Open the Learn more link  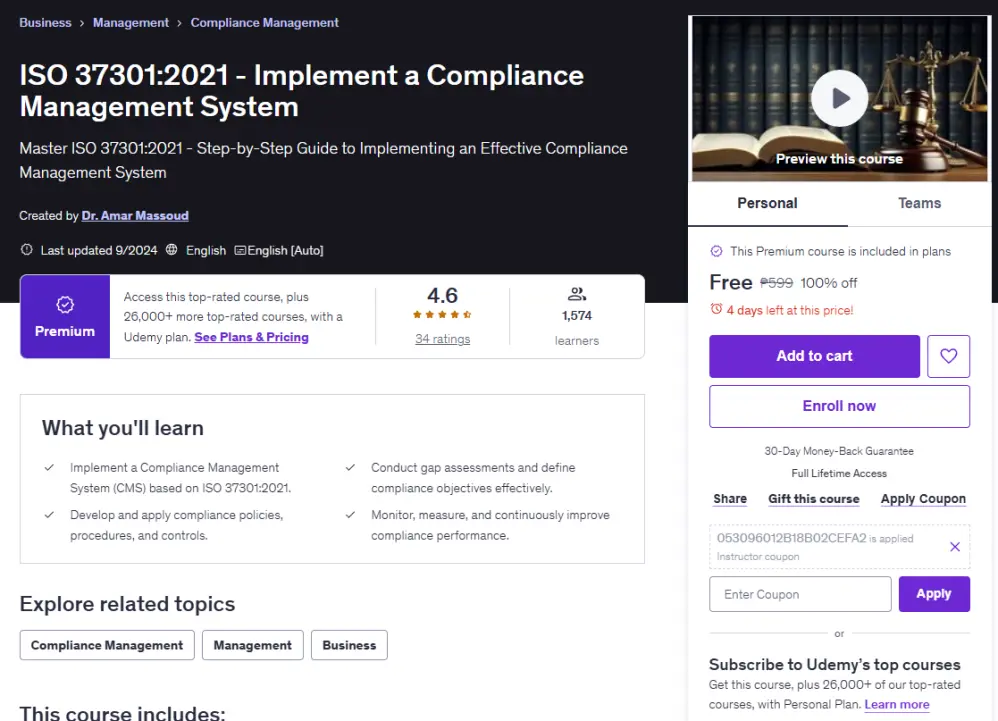[x=897, y=704]
